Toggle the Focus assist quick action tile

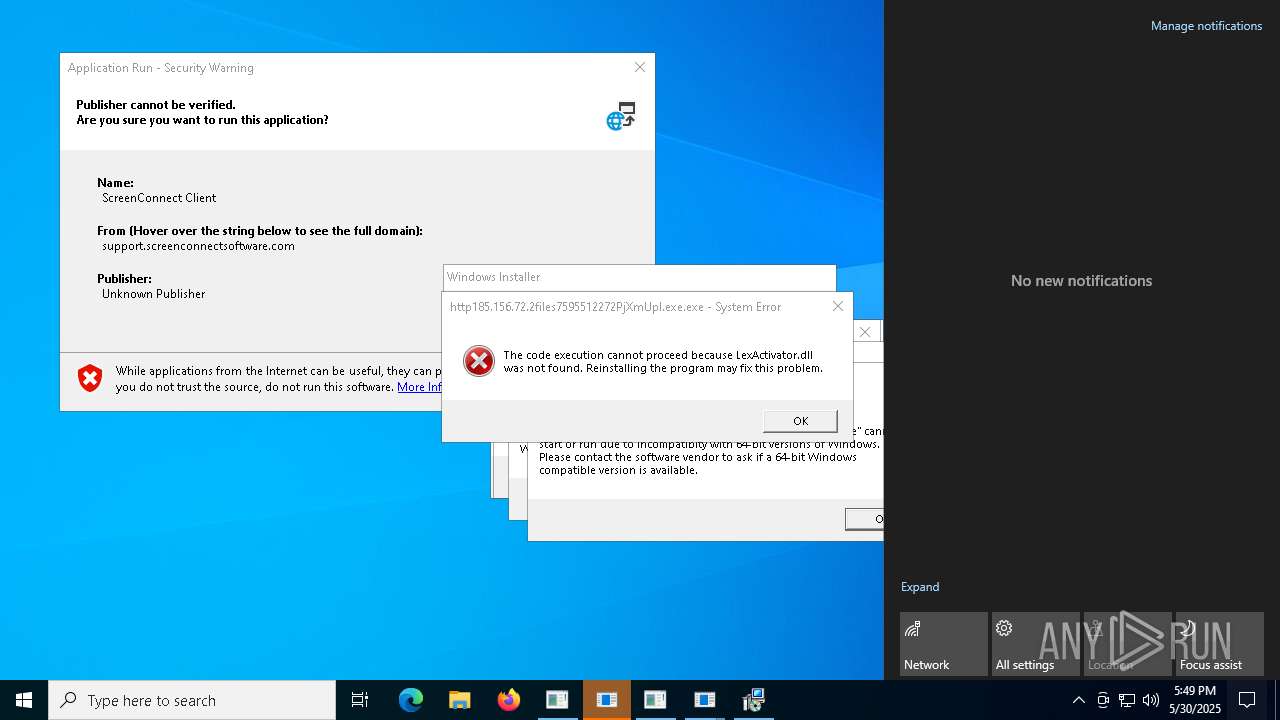tap(1220, 644)
